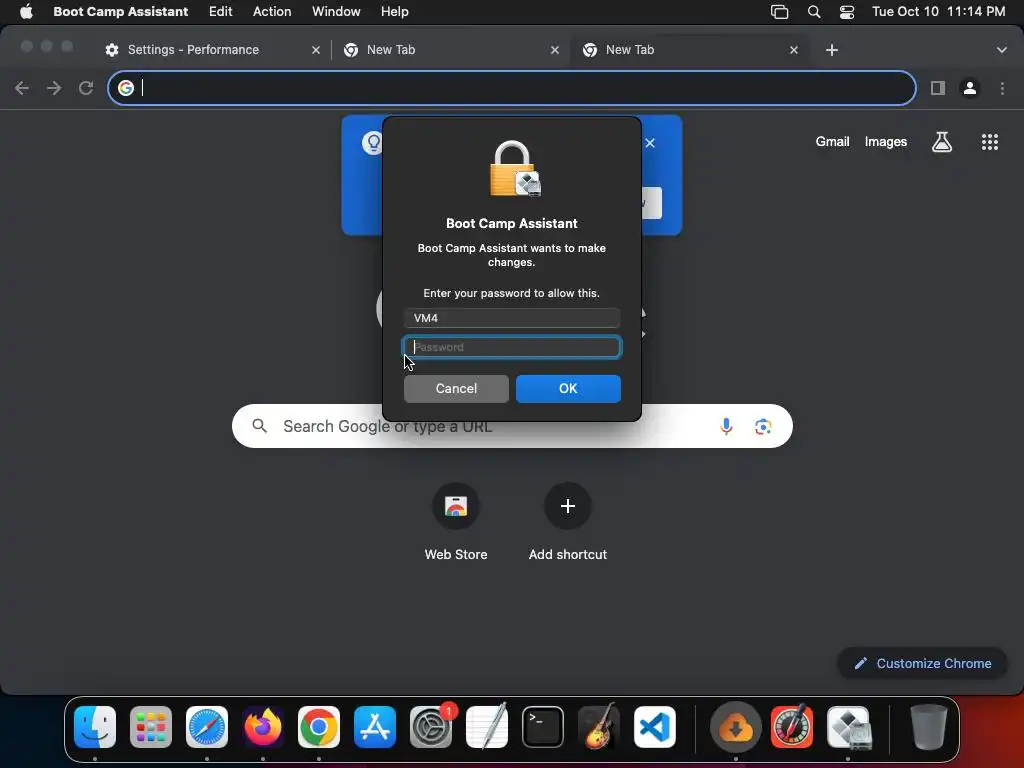The width and height of the screenshot is (1024, 768).
Task: Open the Apple menu
Action: click(26, 12)
